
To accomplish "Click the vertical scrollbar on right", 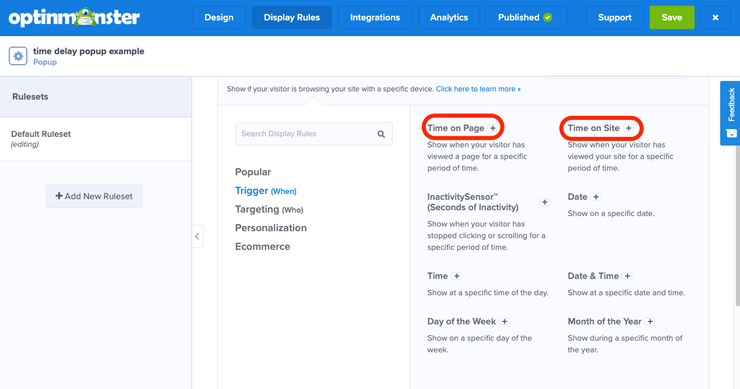I will [737, 227].
